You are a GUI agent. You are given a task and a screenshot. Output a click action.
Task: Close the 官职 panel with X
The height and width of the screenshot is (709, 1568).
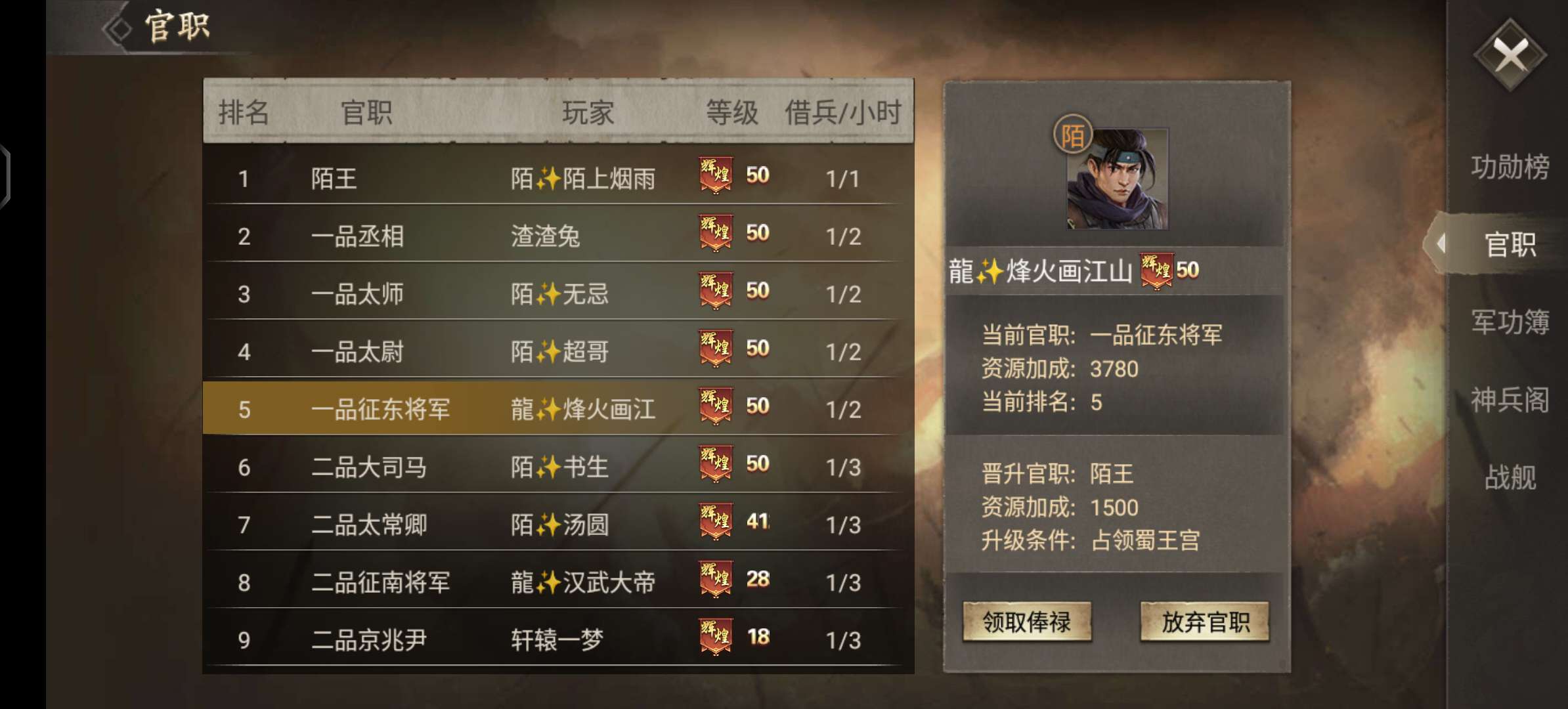click(1510, 54)
